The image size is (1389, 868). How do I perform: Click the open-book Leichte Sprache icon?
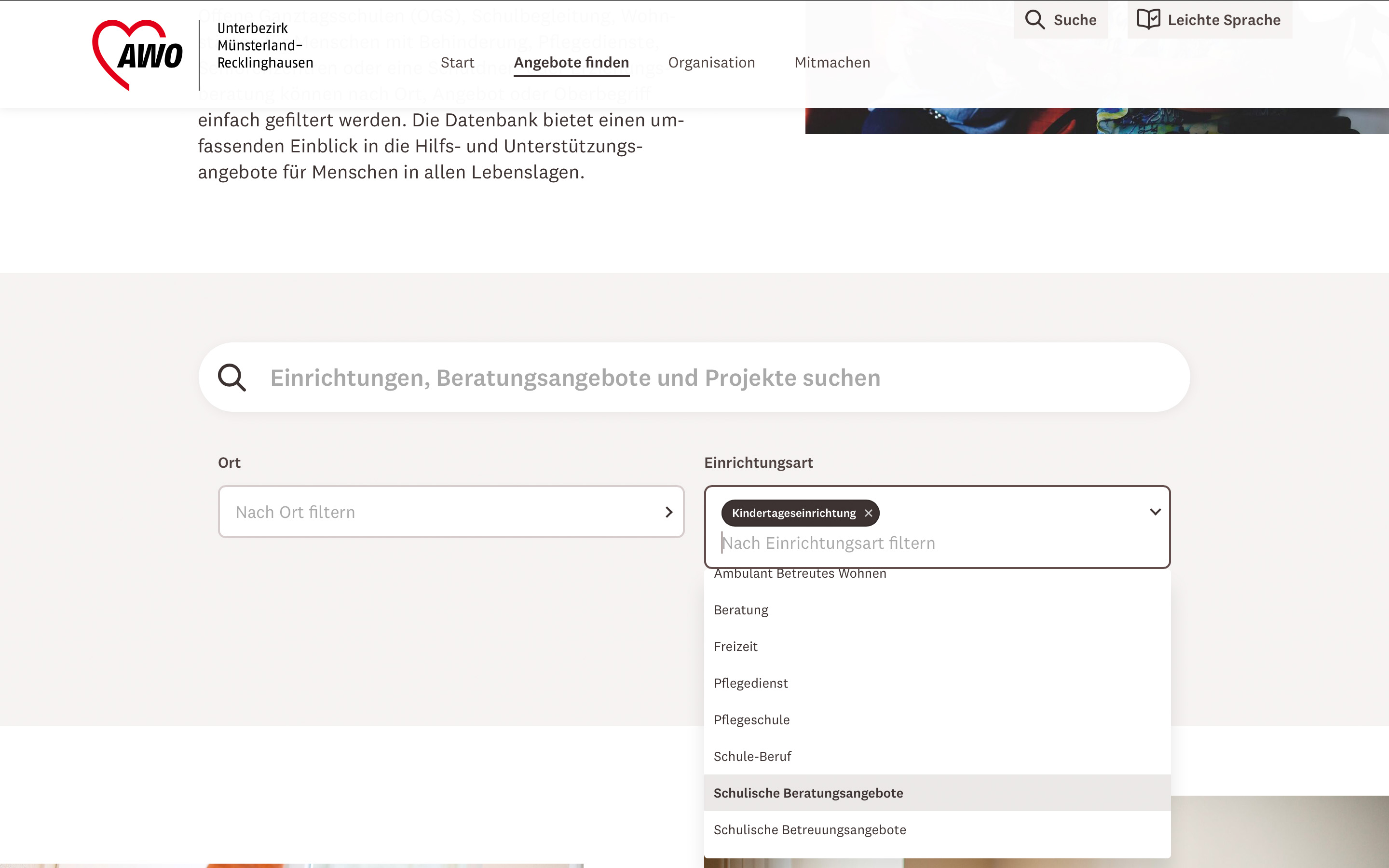point(1150,19)
